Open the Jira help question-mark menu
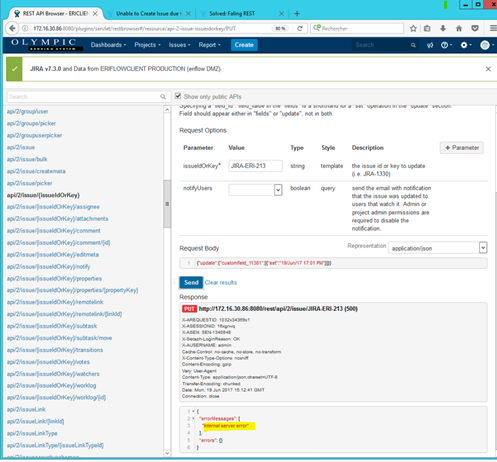Image resolution: width=497 pixels, height=462 pixels. point(446,45)
